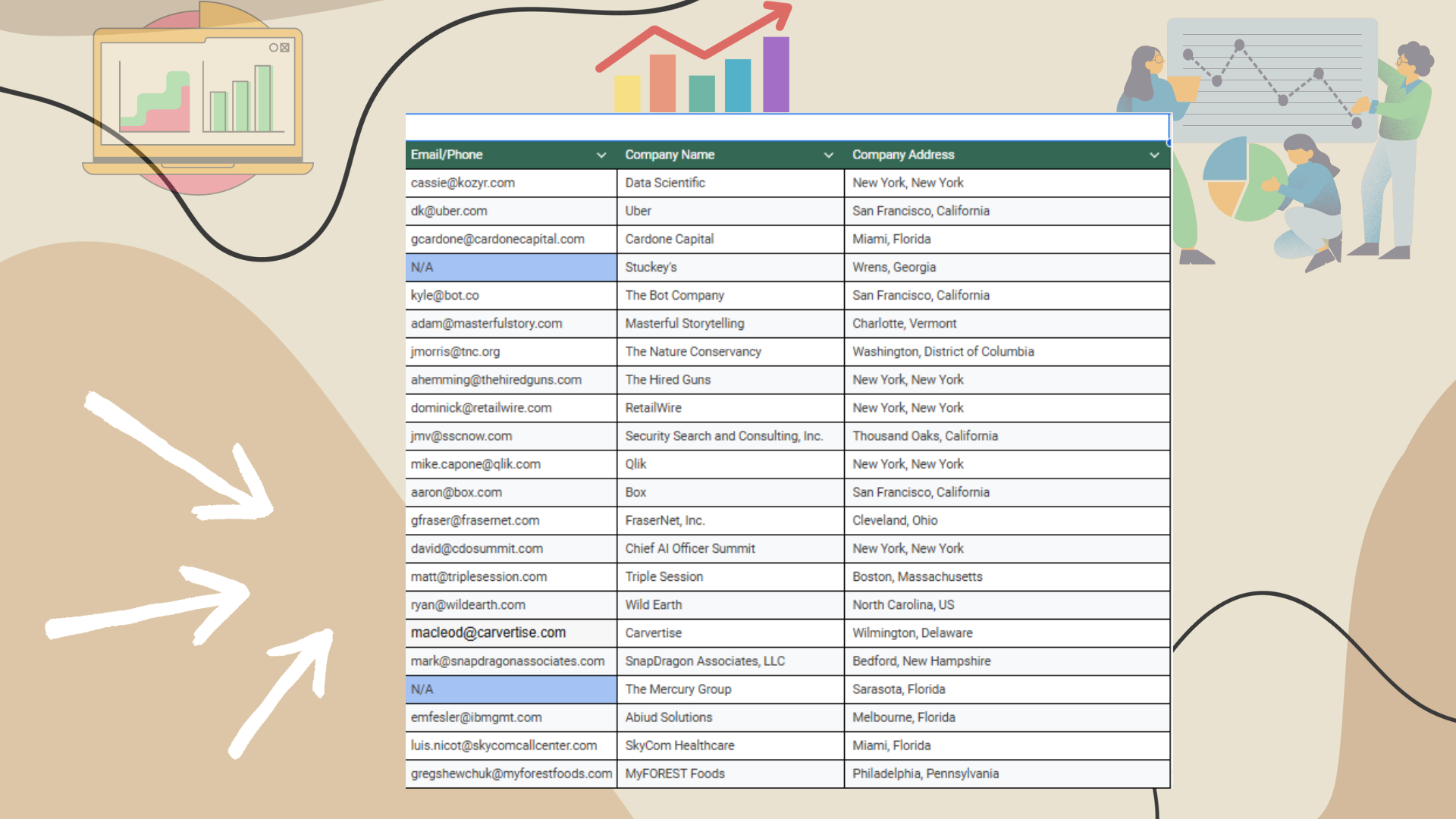Select the highlighted N/A cell beside Stuckey's
This screenshot has height=819, width=1456.
point(510,267)
